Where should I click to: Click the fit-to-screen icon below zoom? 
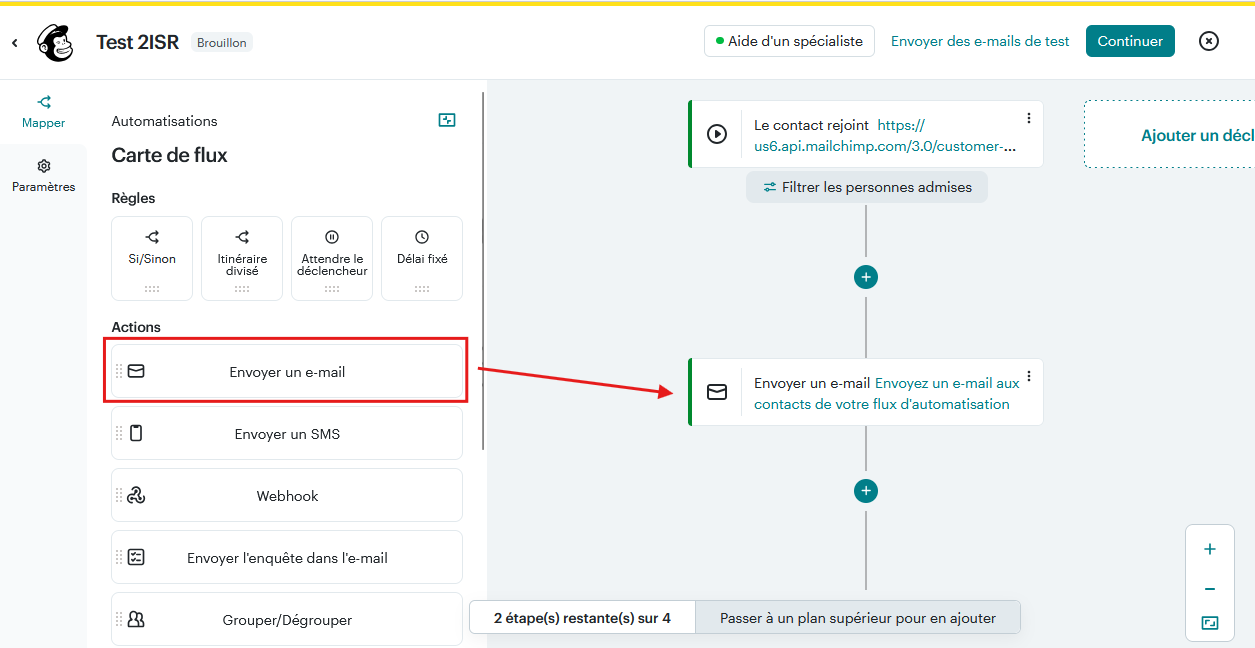coord(1210,623)
